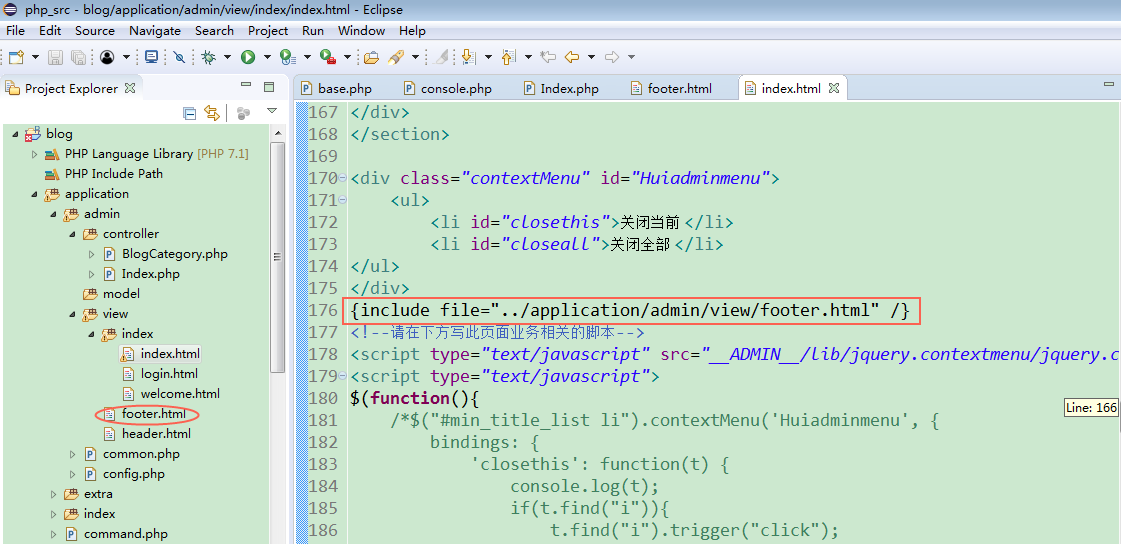
Task: Collapse the blog project node
Action: [16, 134]
